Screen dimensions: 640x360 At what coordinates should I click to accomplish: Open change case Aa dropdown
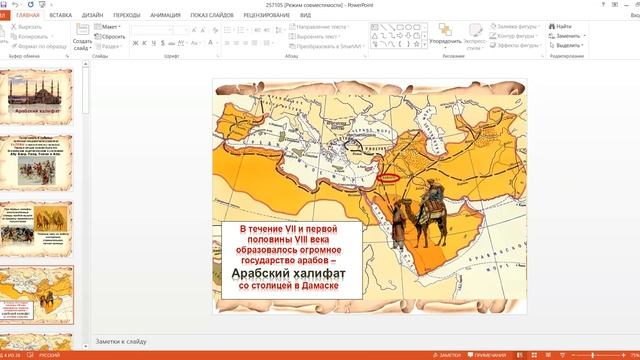pyautogui.click(x=195, y=43)
